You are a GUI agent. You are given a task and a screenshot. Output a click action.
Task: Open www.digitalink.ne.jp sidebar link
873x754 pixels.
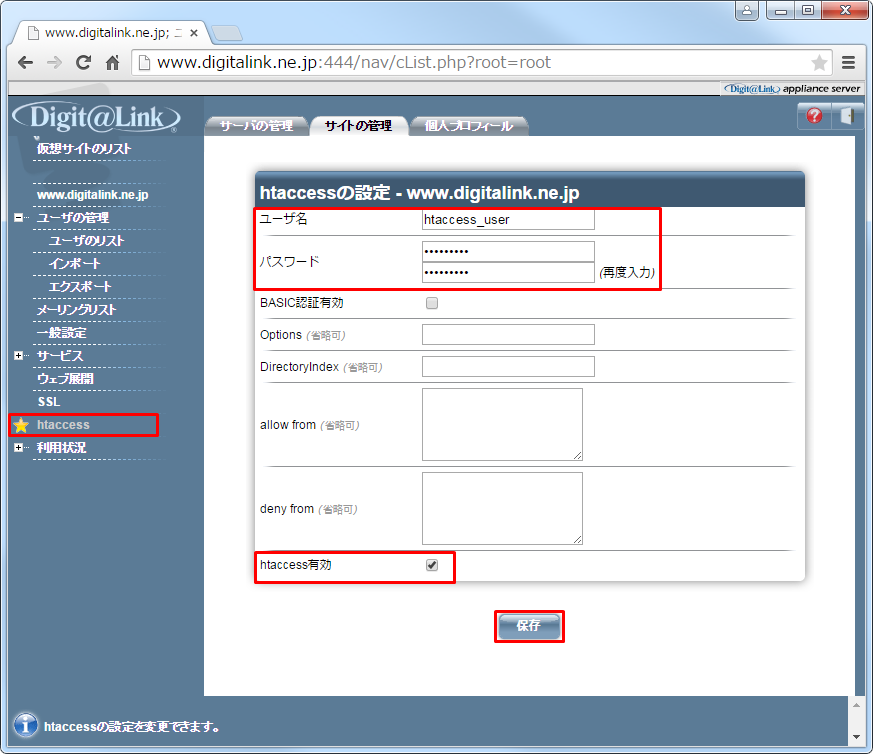[92, 194]
